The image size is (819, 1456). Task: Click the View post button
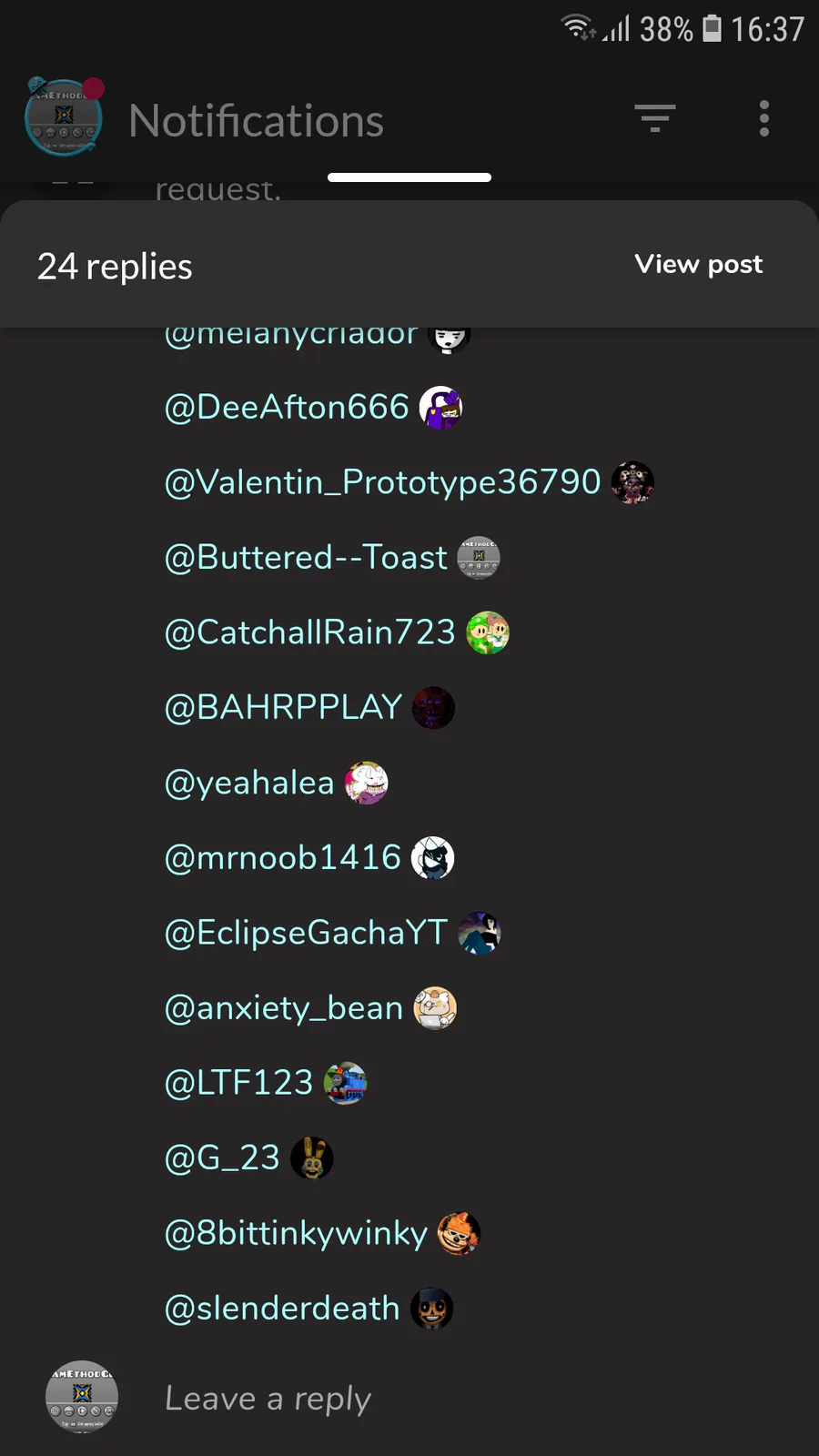click(699, 264)
